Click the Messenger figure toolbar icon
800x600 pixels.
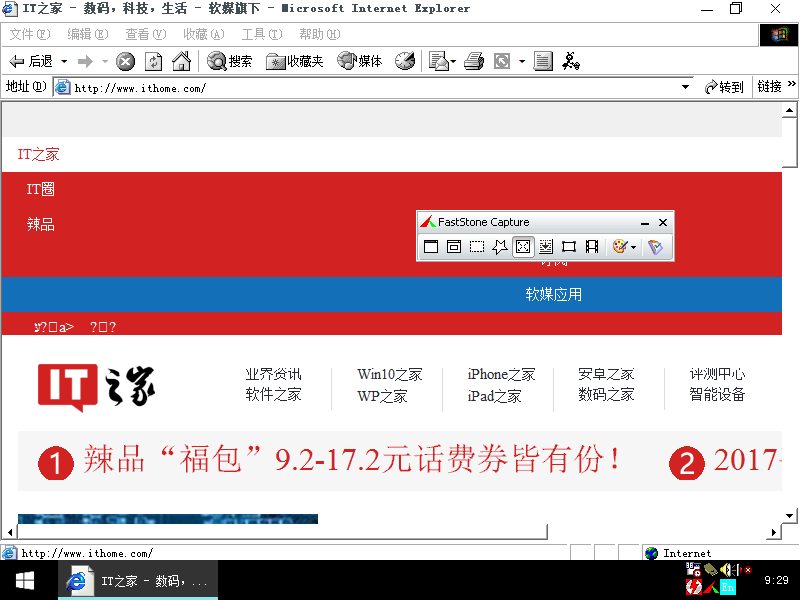(570, 61)
